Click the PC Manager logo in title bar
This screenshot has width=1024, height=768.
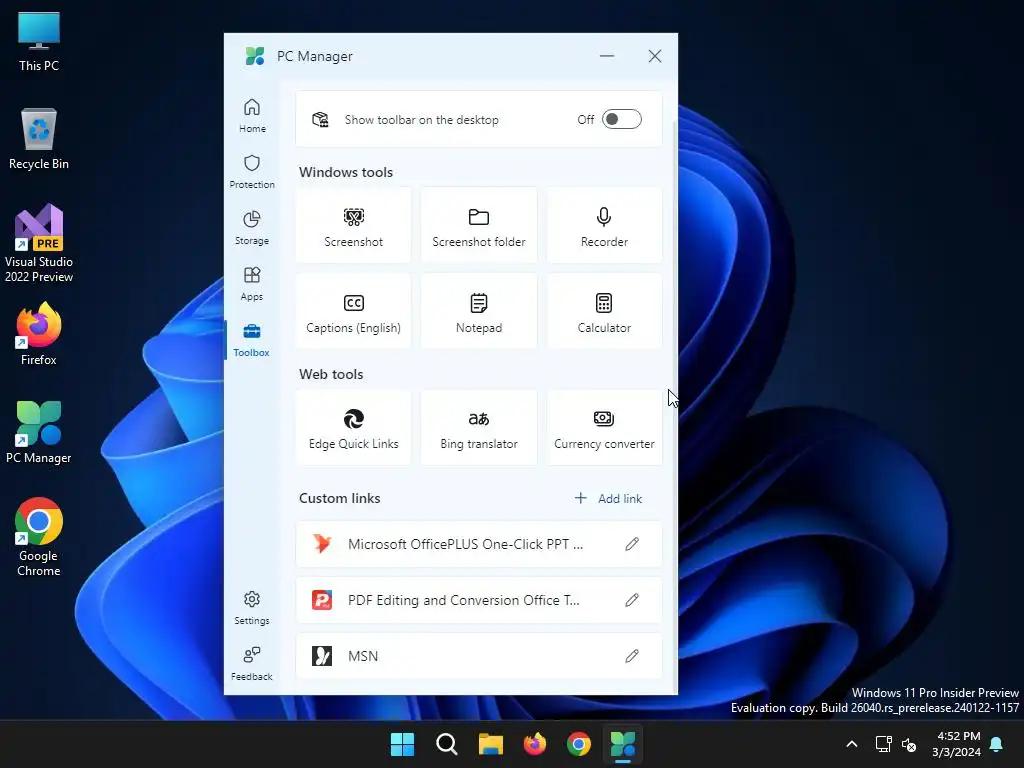(x=255, y=56)
